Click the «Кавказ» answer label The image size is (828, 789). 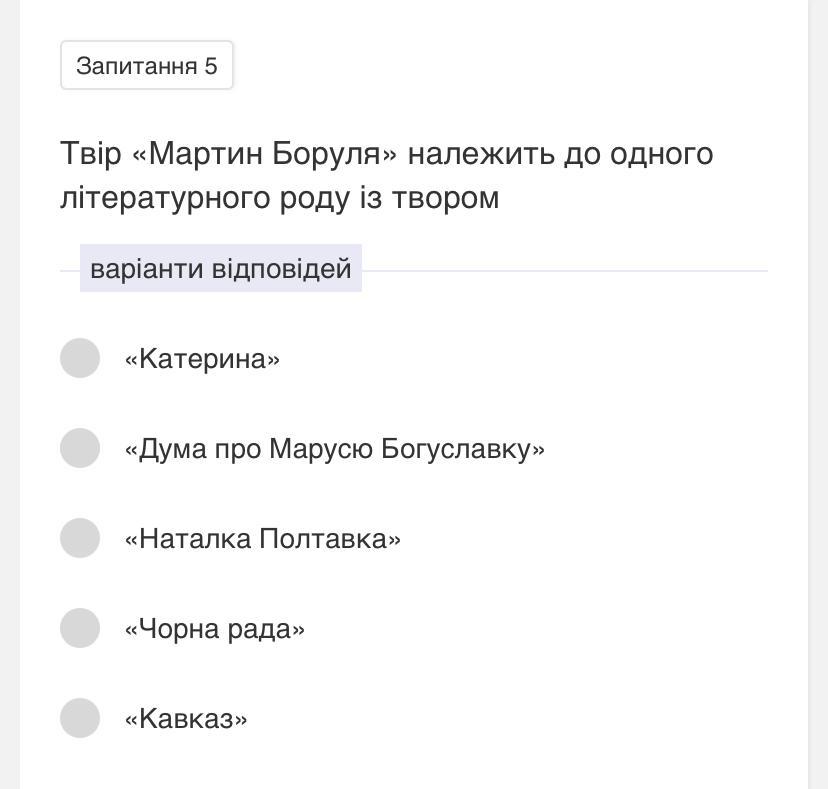tap(186, 719)
